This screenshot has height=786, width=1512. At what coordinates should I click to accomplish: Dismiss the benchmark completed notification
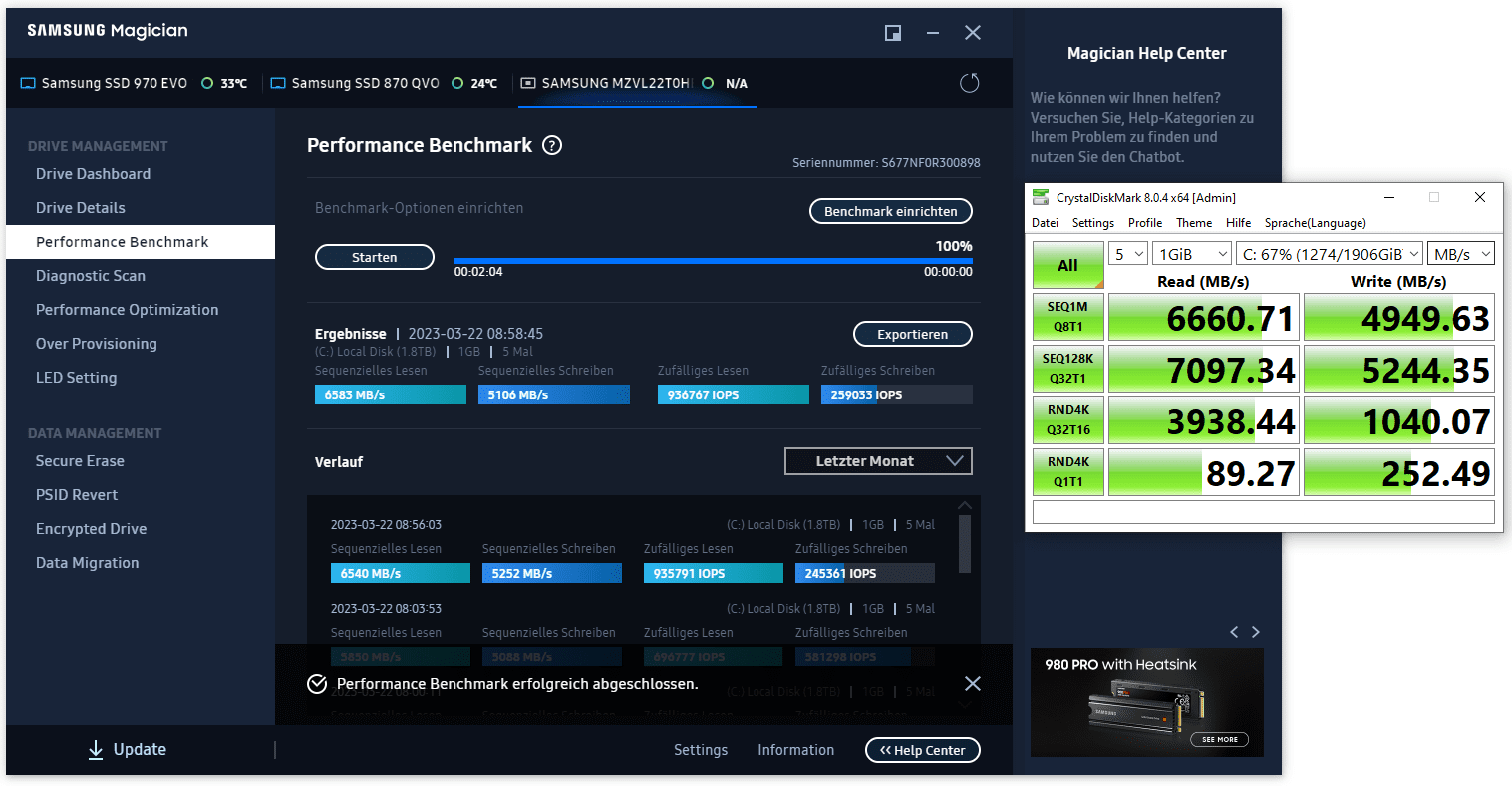[973, 683]
